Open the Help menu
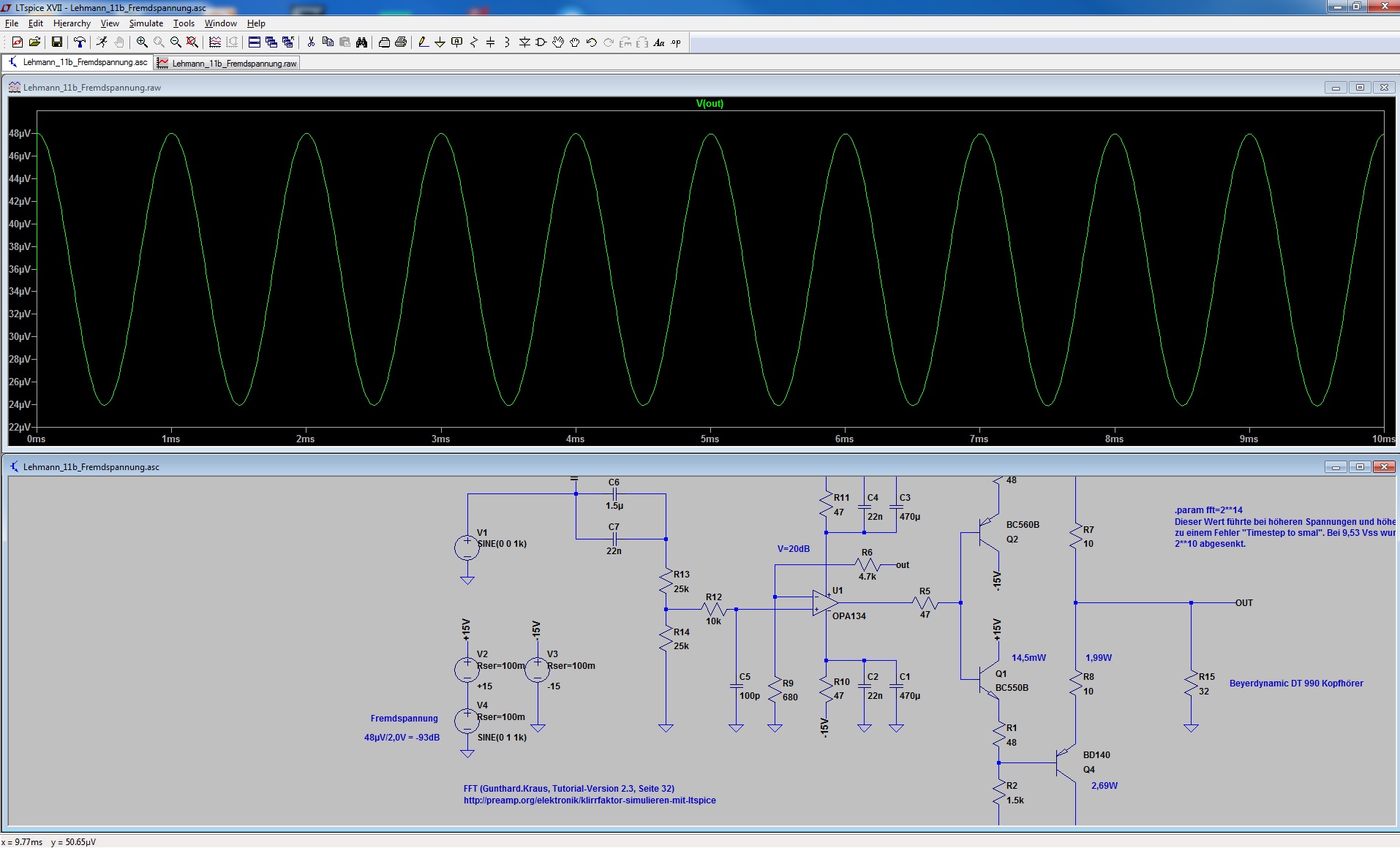This screenshot has height=848, width=1400. click(256, 23)
